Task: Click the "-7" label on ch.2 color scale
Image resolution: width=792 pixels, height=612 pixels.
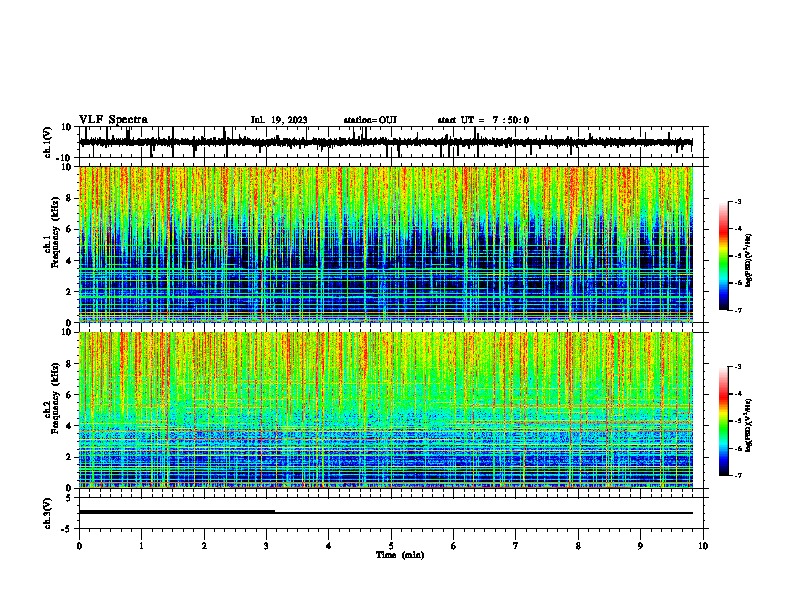Action: coord(738,475)
